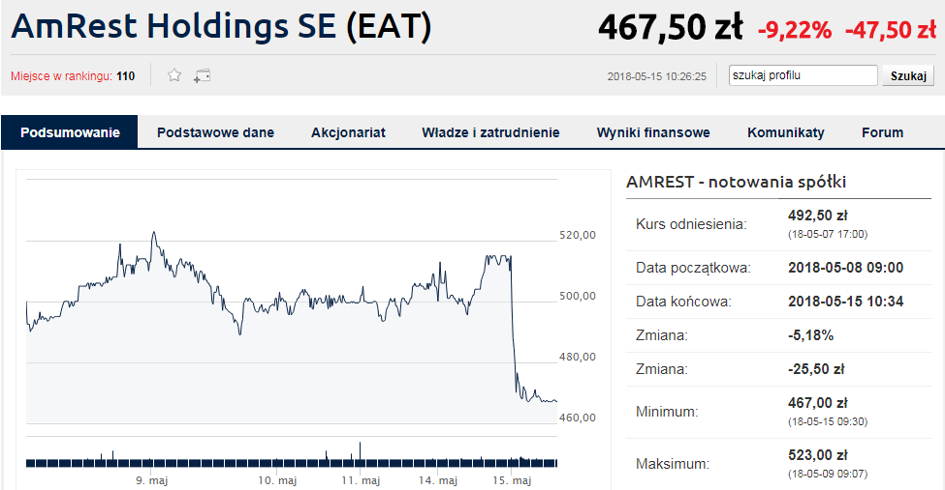The width and height of the screenshot is (945, 490).
Task: Open the Komunikaty tab
Action: [x=785, y=132]
